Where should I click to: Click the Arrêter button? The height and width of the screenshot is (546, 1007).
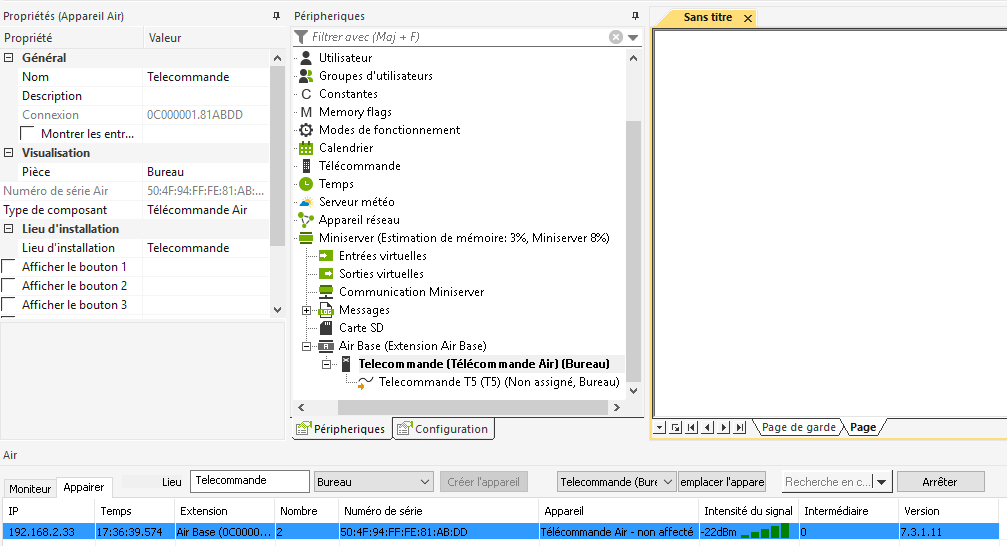click(940, 482)
